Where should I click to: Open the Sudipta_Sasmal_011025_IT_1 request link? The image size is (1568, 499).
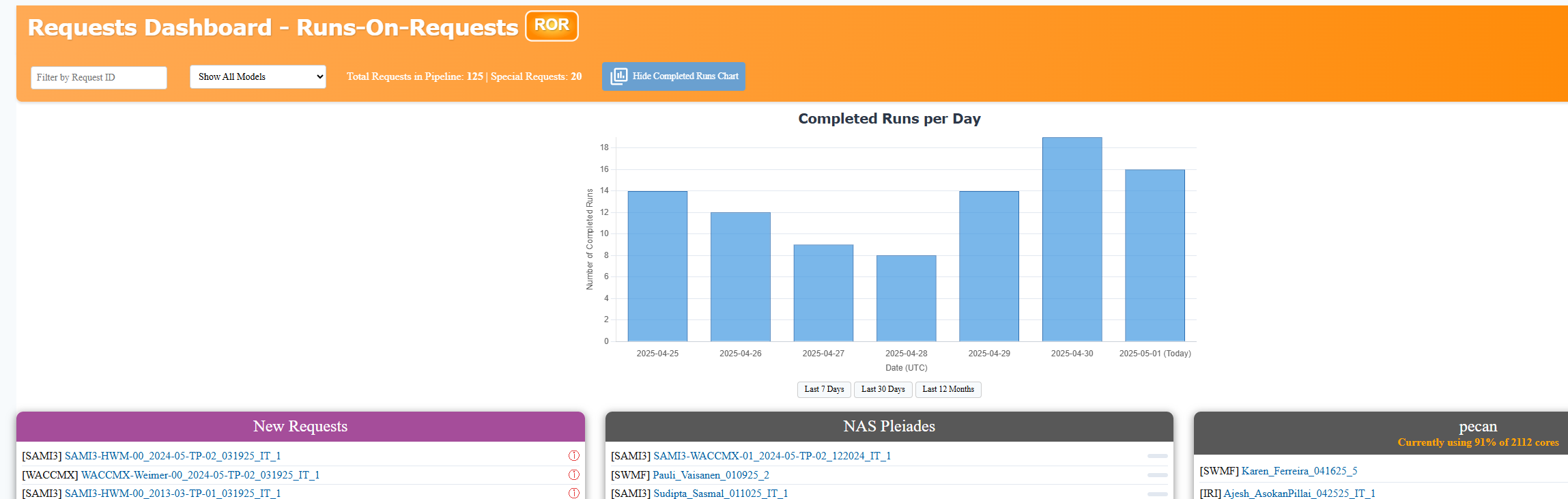pyautogui.click(x=720, y=493)
